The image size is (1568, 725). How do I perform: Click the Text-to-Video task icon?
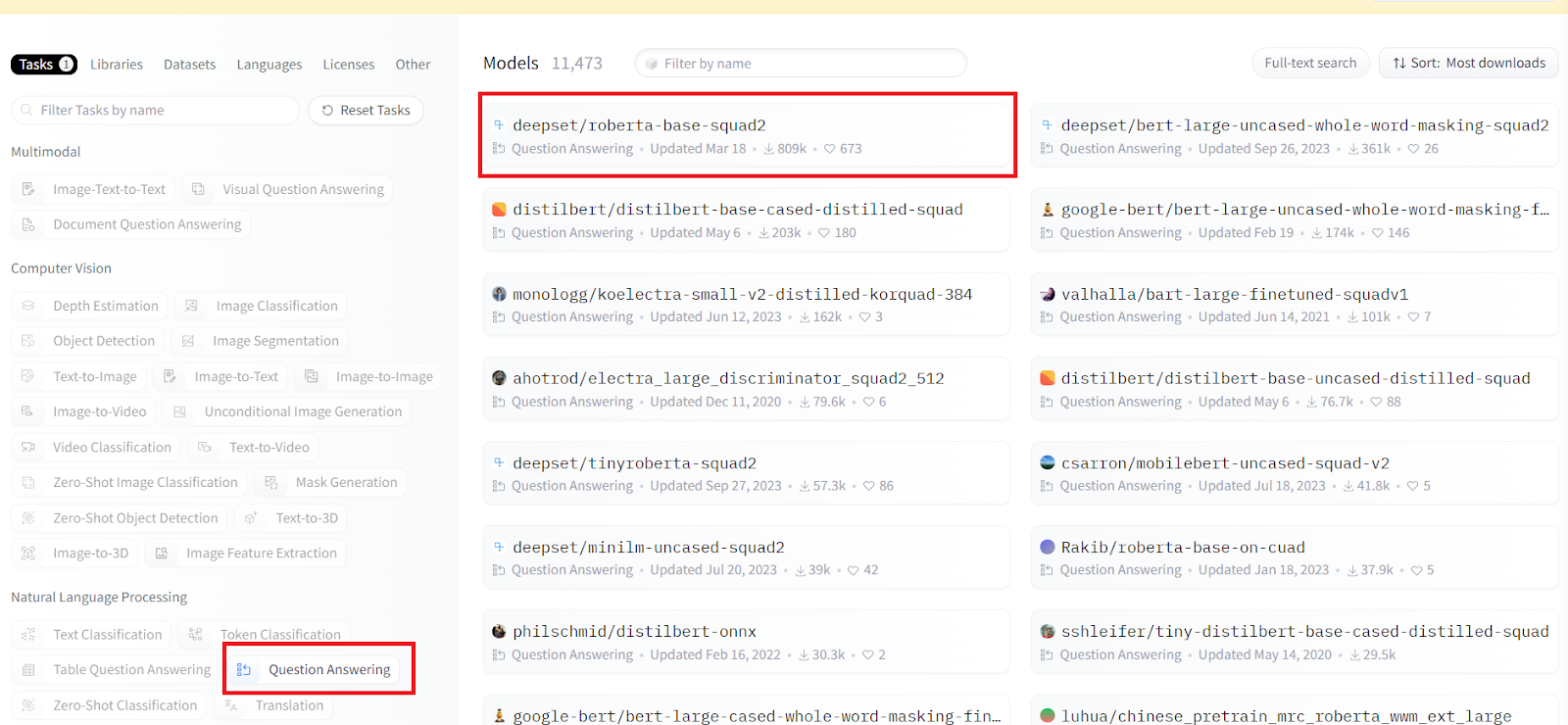205,447
